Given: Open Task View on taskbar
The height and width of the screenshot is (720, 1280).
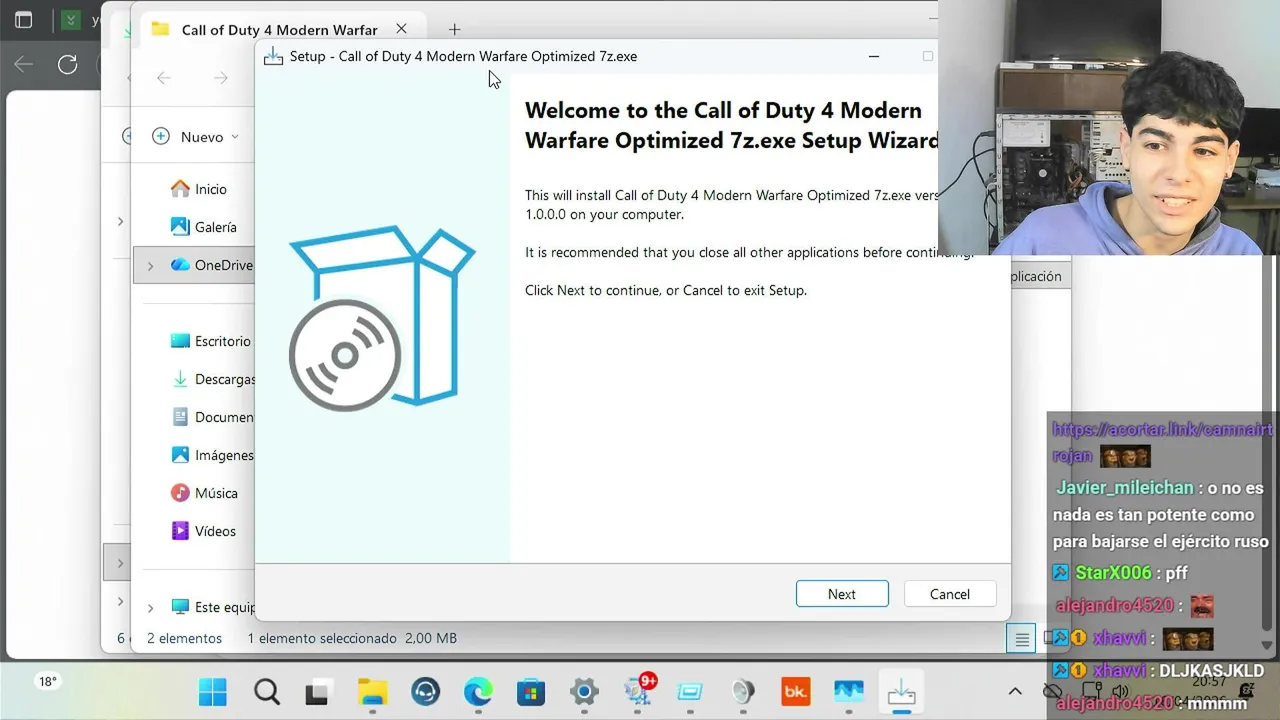Looking at the screenshot, I should tap(319, 692).
